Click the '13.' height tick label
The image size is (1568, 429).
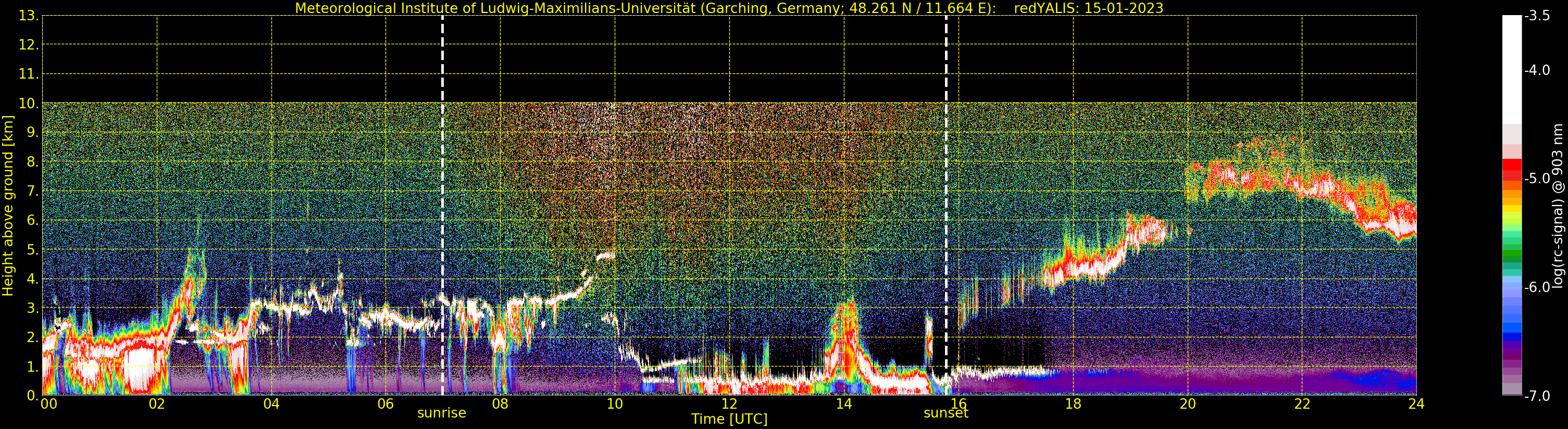coord(29,16)
